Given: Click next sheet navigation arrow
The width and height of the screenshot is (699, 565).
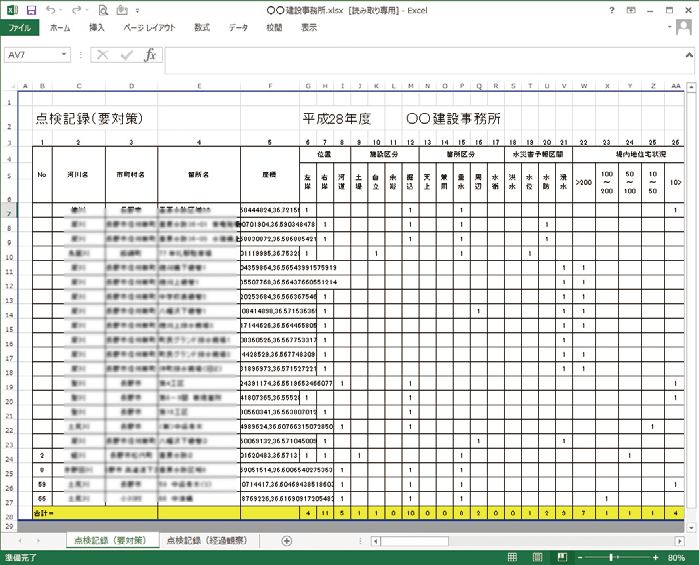Looking at the screenshot, I should [x=39, y=541].
